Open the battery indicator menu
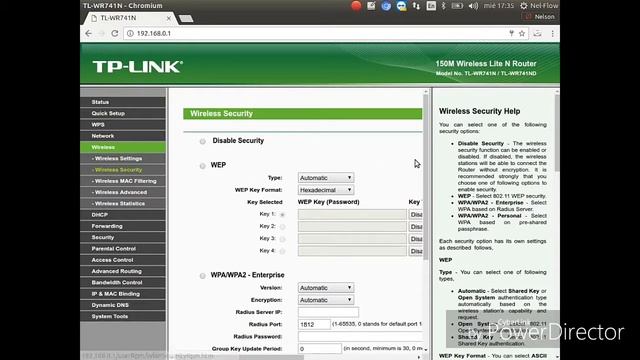The width and height of the screenshot is (640, 360). coord(457,6)
